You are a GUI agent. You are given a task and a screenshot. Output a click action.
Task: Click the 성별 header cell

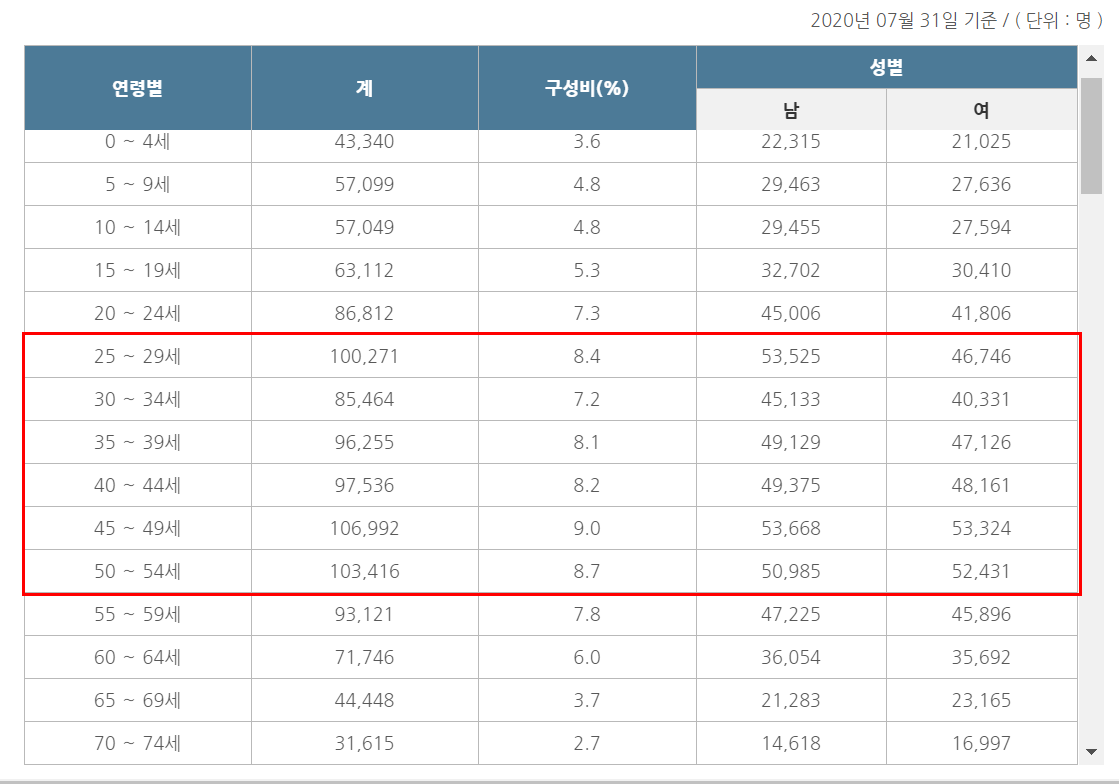[886, 67]
